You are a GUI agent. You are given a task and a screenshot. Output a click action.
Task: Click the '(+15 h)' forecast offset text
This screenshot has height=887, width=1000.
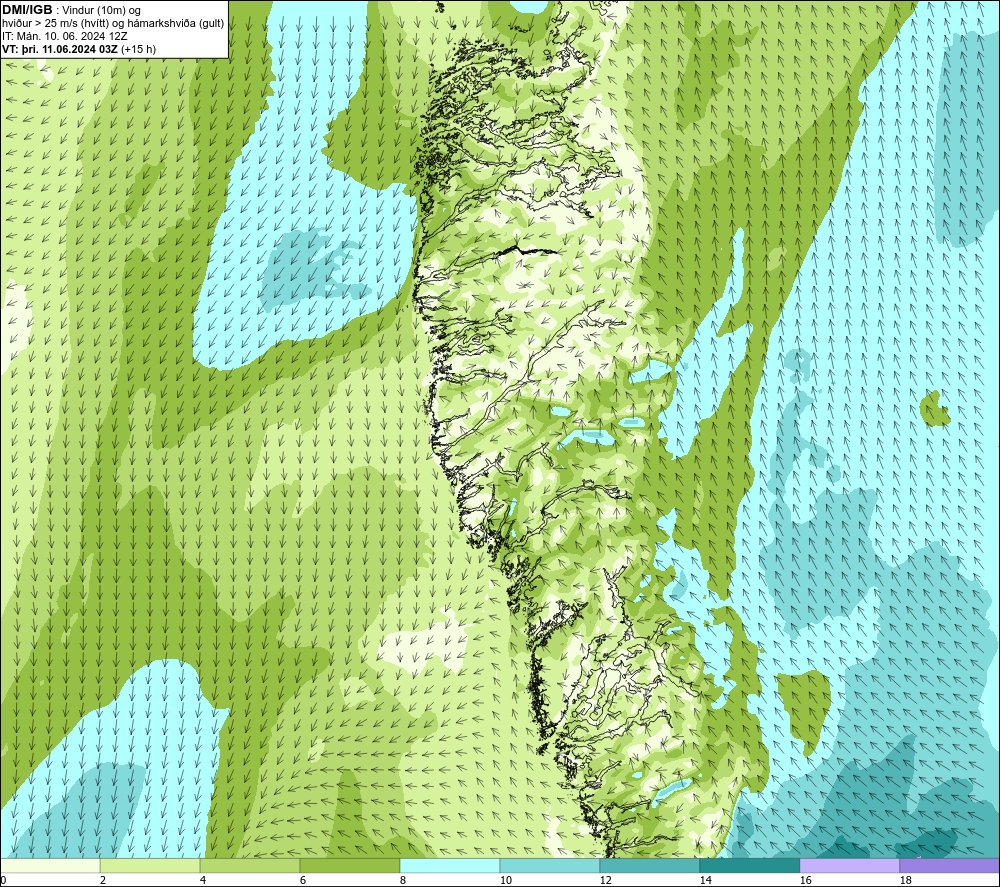[138, 49]
